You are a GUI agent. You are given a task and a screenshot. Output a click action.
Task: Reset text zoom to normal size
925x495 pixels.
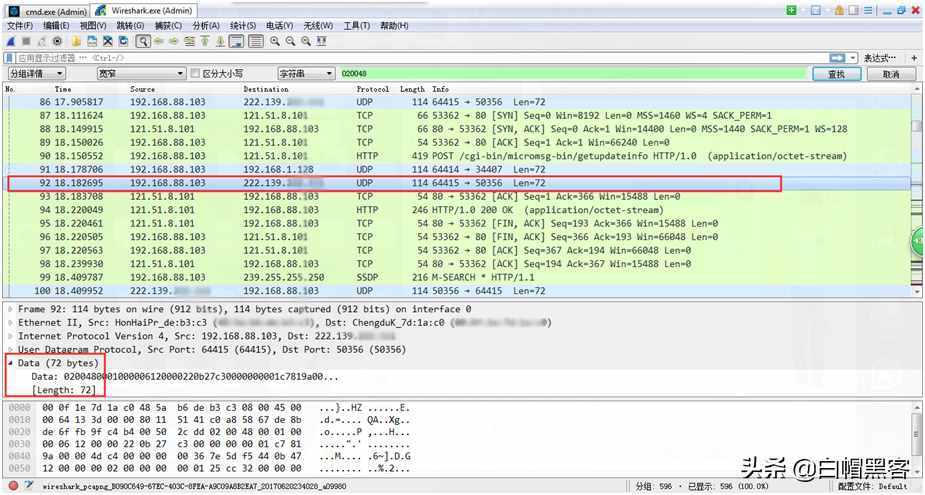[x=306, y=41]
